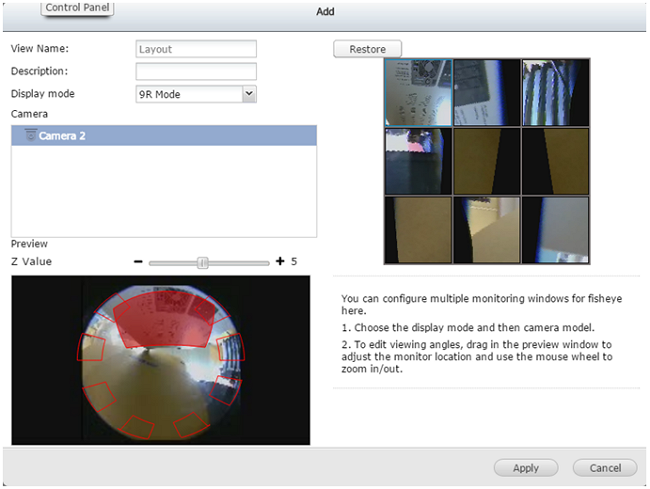The image size is (650, 489).
Task: Select the middle-right monitoring window thumbnail
Action: point(555,161)
